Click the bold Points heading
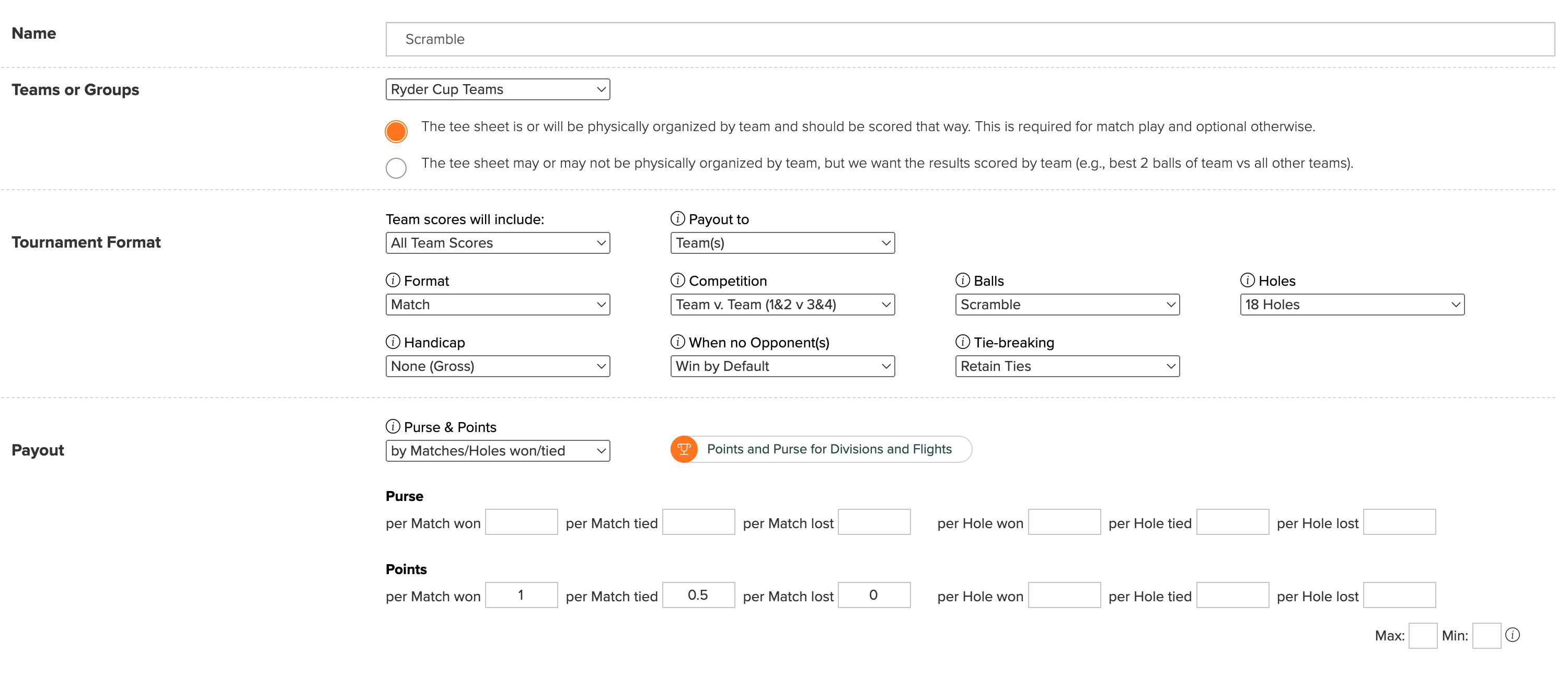Viewport: 1568px width, 677px height. pos(406,569)
